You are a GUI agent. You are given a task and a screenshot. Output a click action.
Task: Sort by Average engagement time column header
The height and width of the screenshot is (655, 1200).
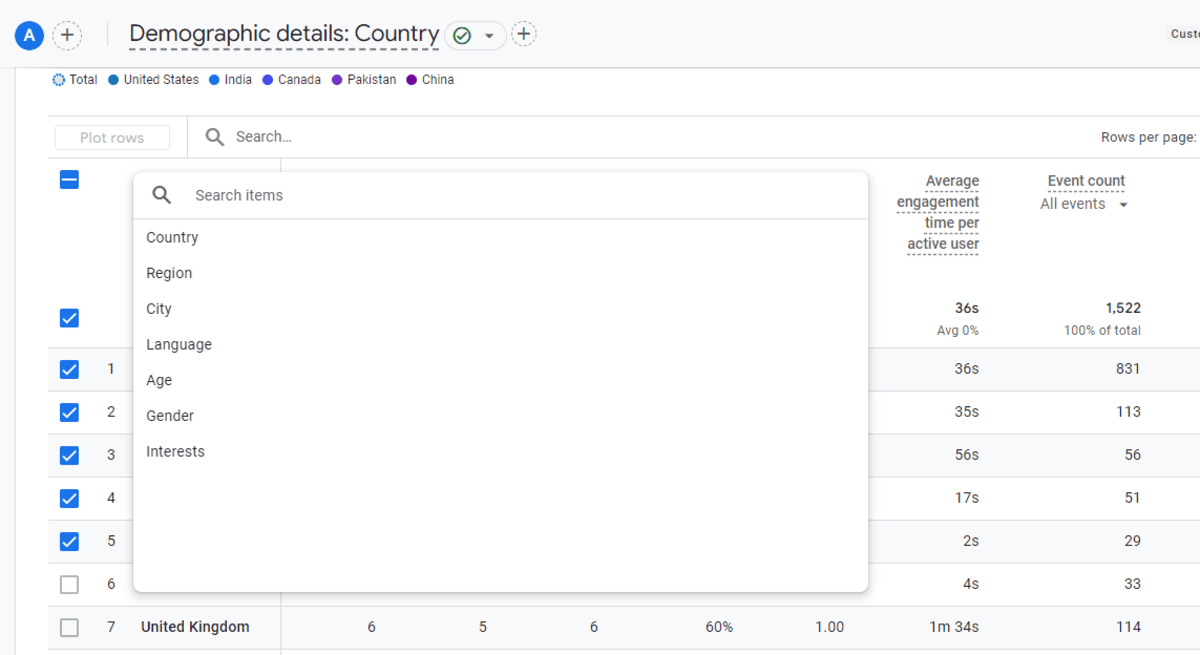(938, 212)
